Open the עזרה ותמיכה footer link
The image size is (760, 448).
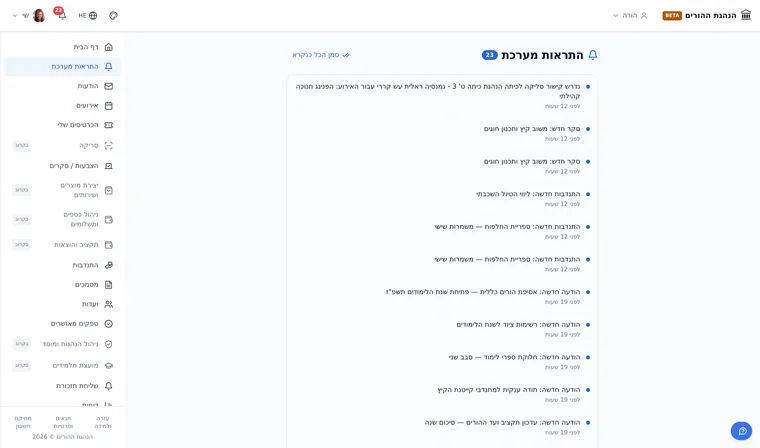point(103,422)
